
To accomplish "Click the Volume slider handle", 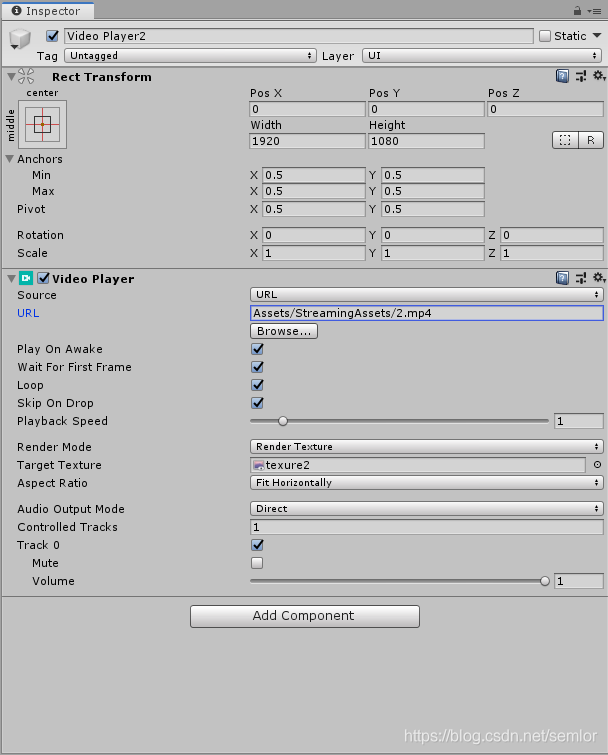I will point(544,581).
